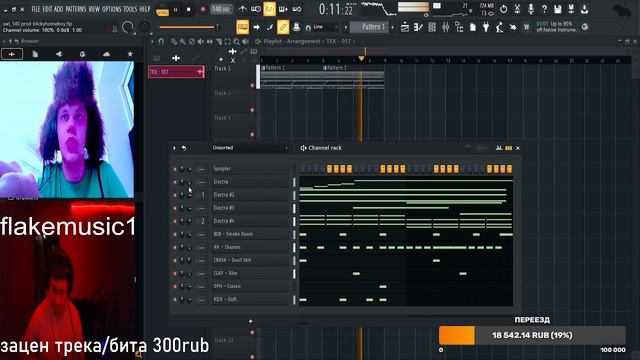640x360 pixels.
Task: Select the playlist mute tool icon
Action: click(200, 41)
